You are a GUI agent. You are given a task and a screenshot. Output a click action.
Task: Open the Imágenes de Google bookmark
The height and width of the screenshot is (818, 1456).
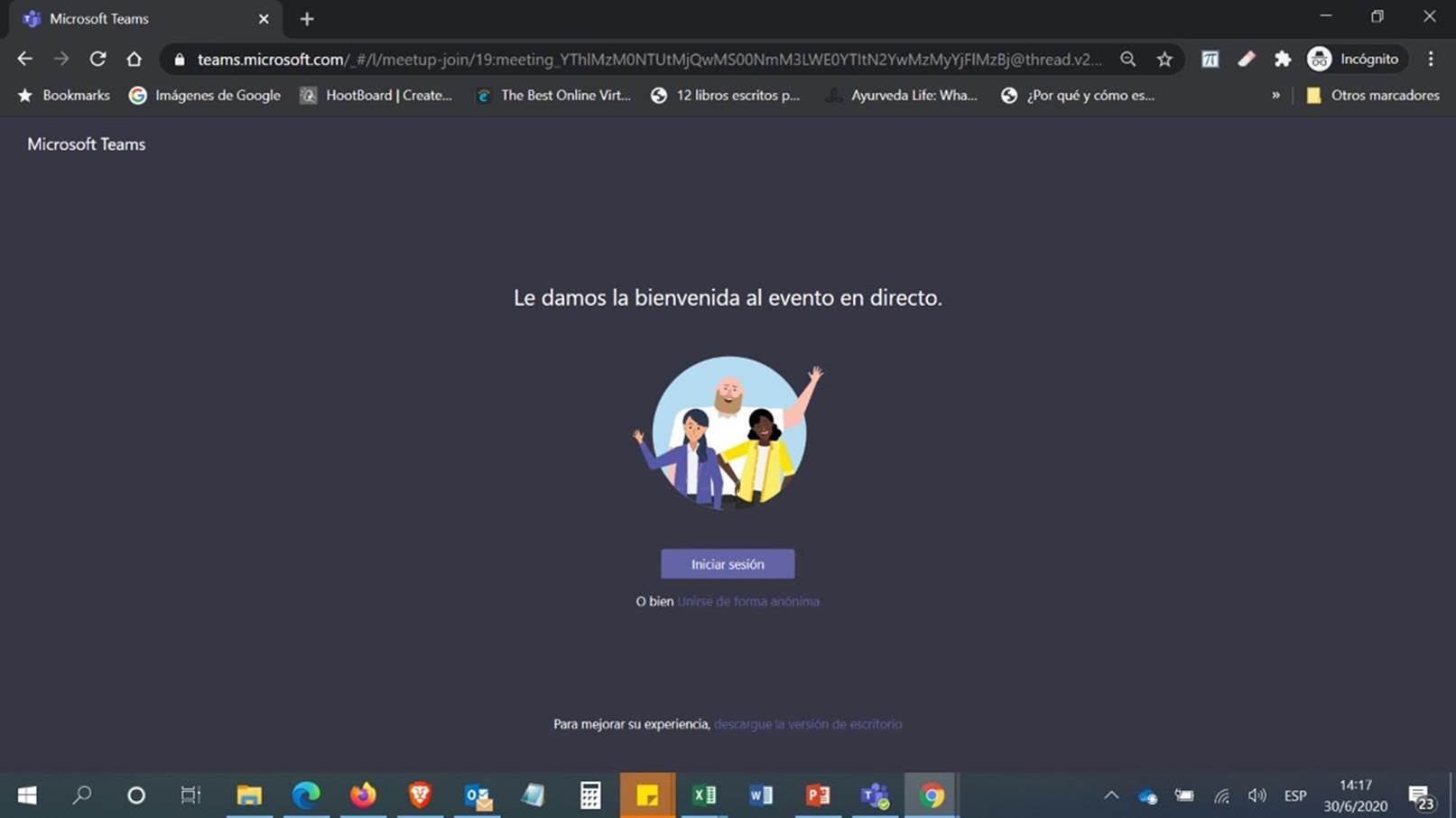[x=205, y=96]
